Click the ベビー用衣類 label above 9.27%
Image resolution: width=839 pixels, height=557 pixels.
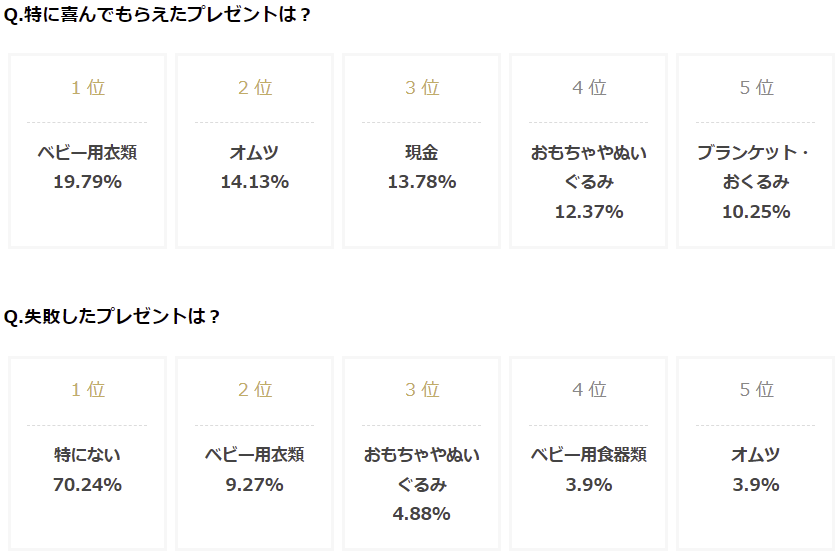click(254, 455)
